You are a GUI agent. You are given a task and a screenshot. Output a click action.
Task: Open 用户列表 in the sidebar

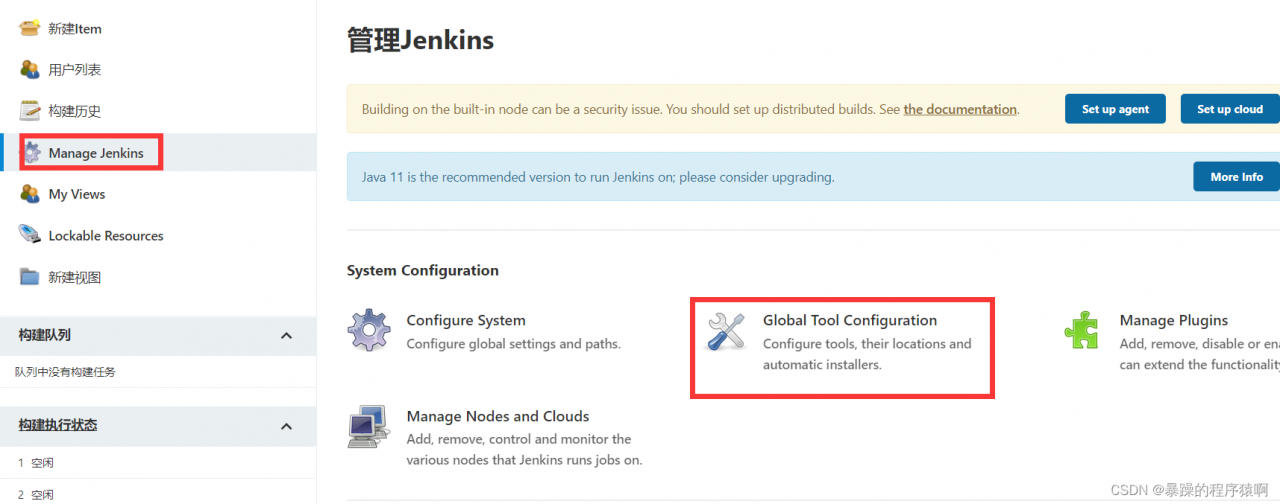75,70
